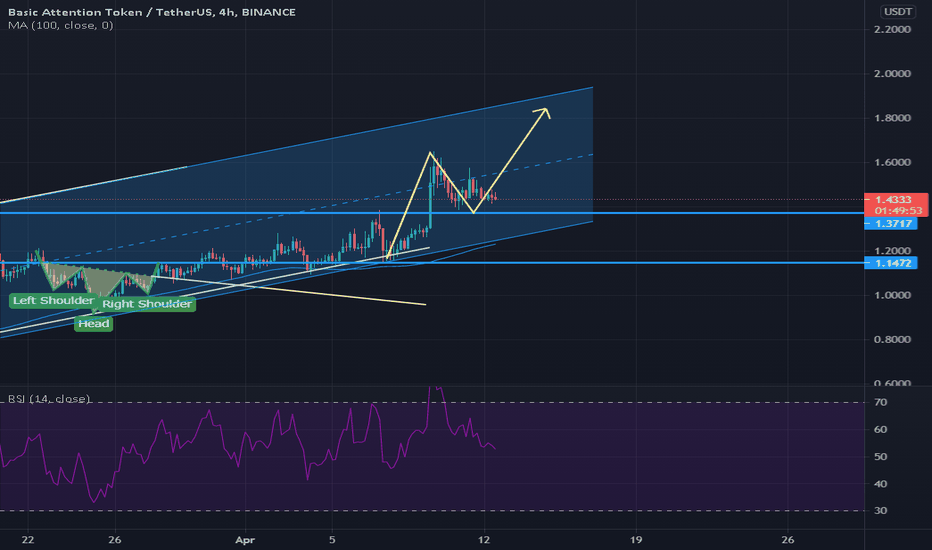Screen dimensions: 932x550
Task: Click the 0.8000 price axis label
Action: click(892, 340)
